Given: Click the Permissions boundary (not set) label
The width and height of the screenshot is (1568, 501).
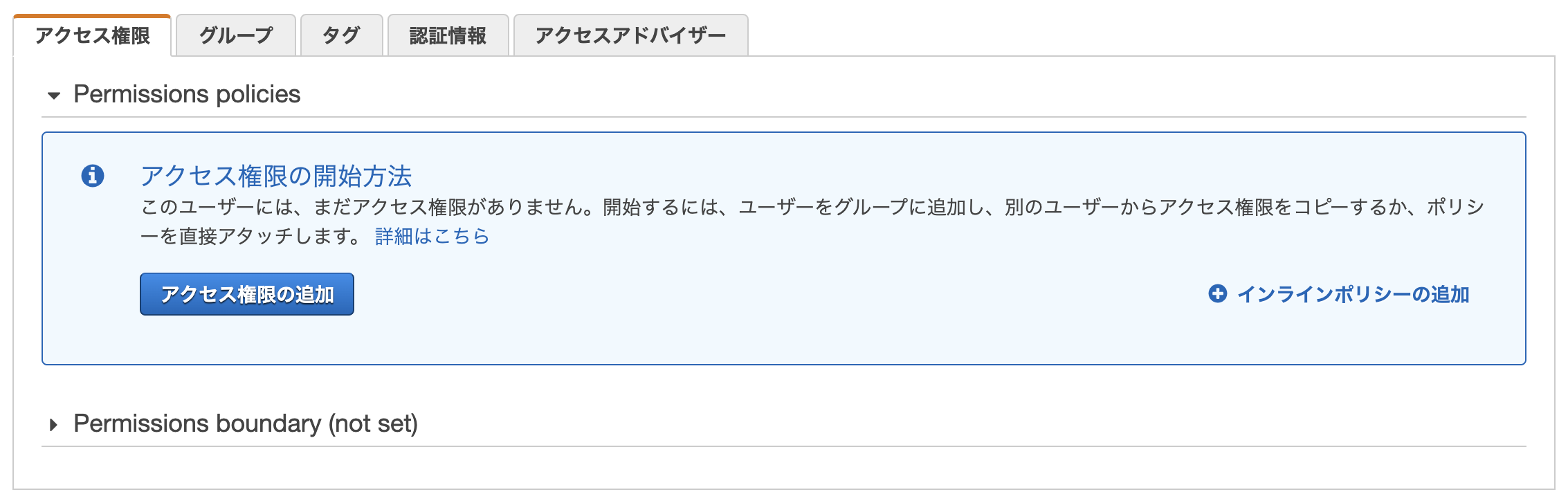Looking at the screenshot, I should coord(246,423).
